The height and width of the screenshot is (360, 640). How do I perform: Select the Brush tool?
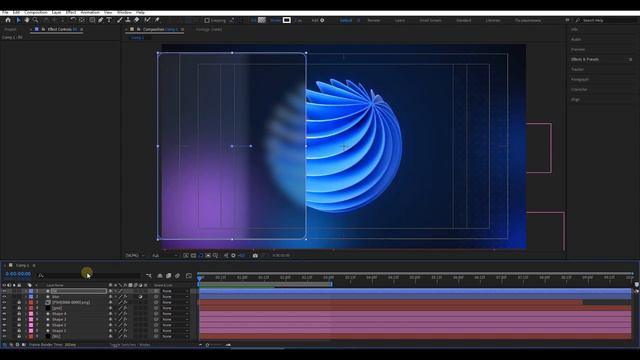120,20
